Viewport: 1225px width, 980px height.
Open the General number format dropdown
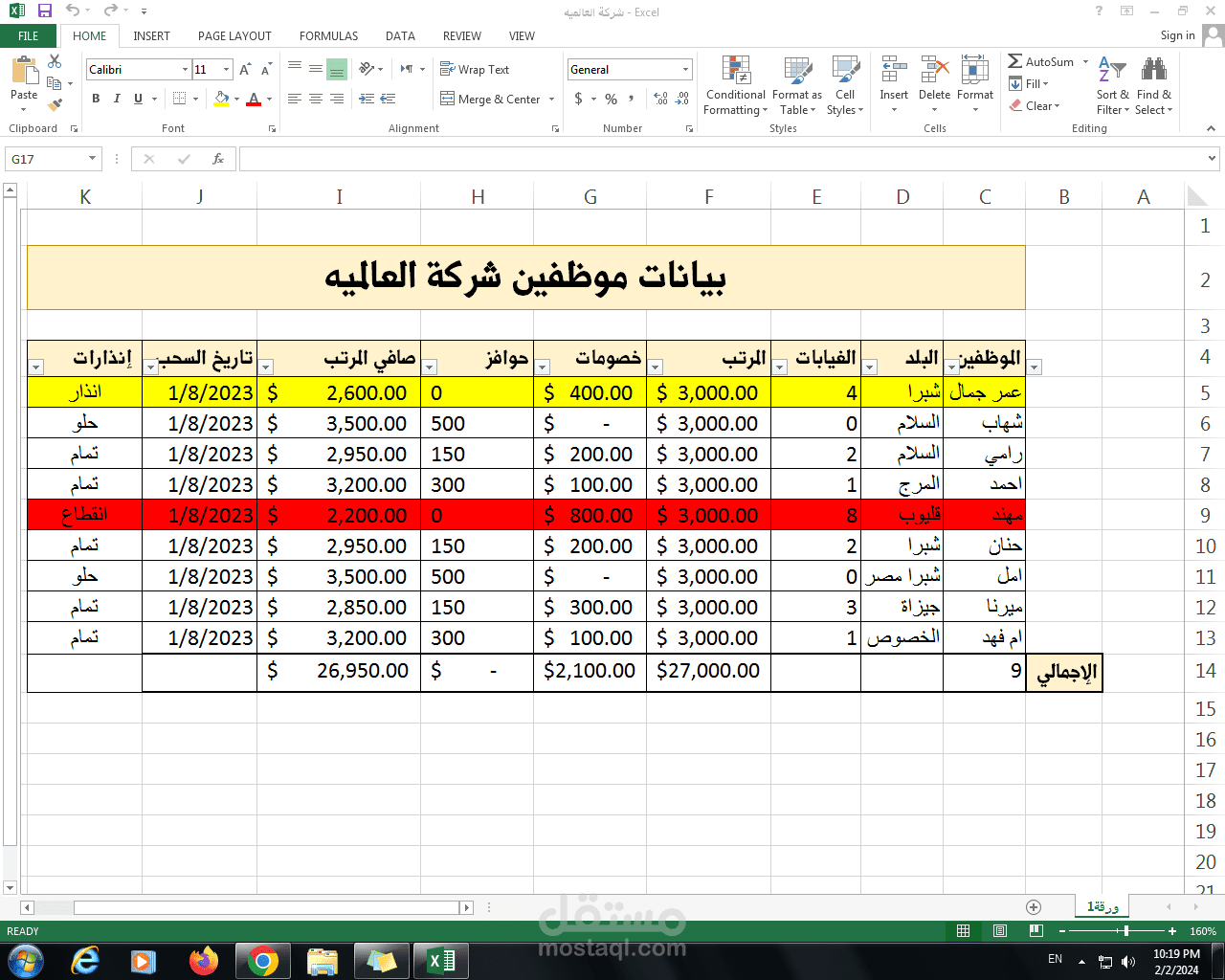[685, 70]
